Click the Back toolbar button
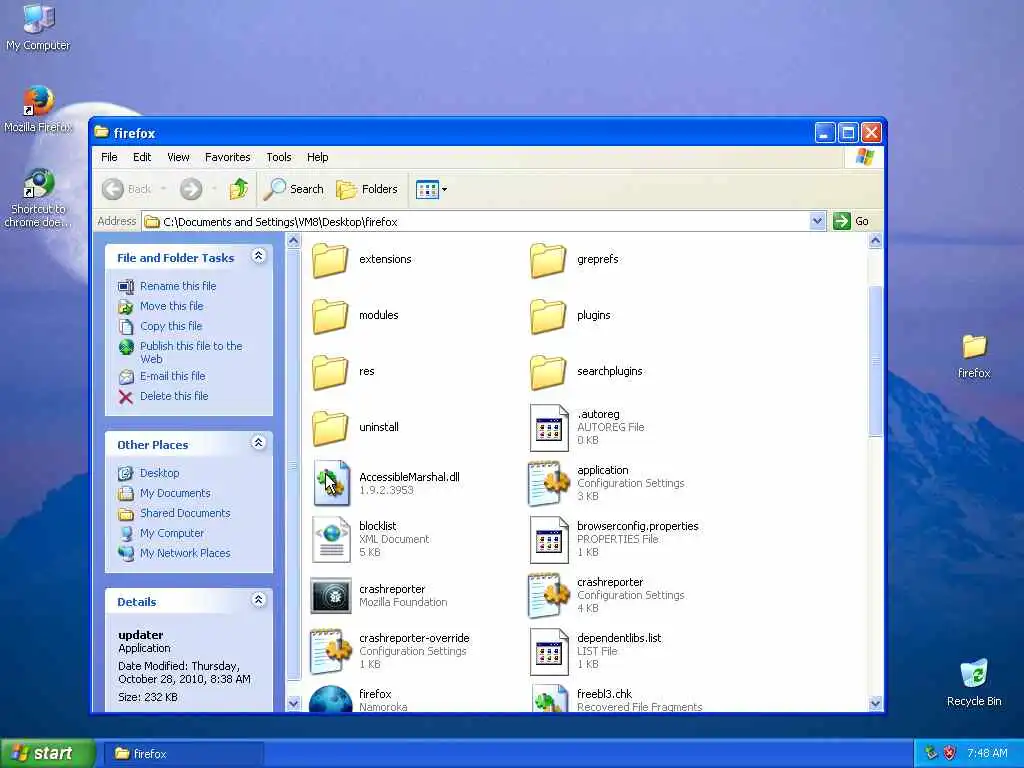1024x768 pixels. click(x=127, y=189)
